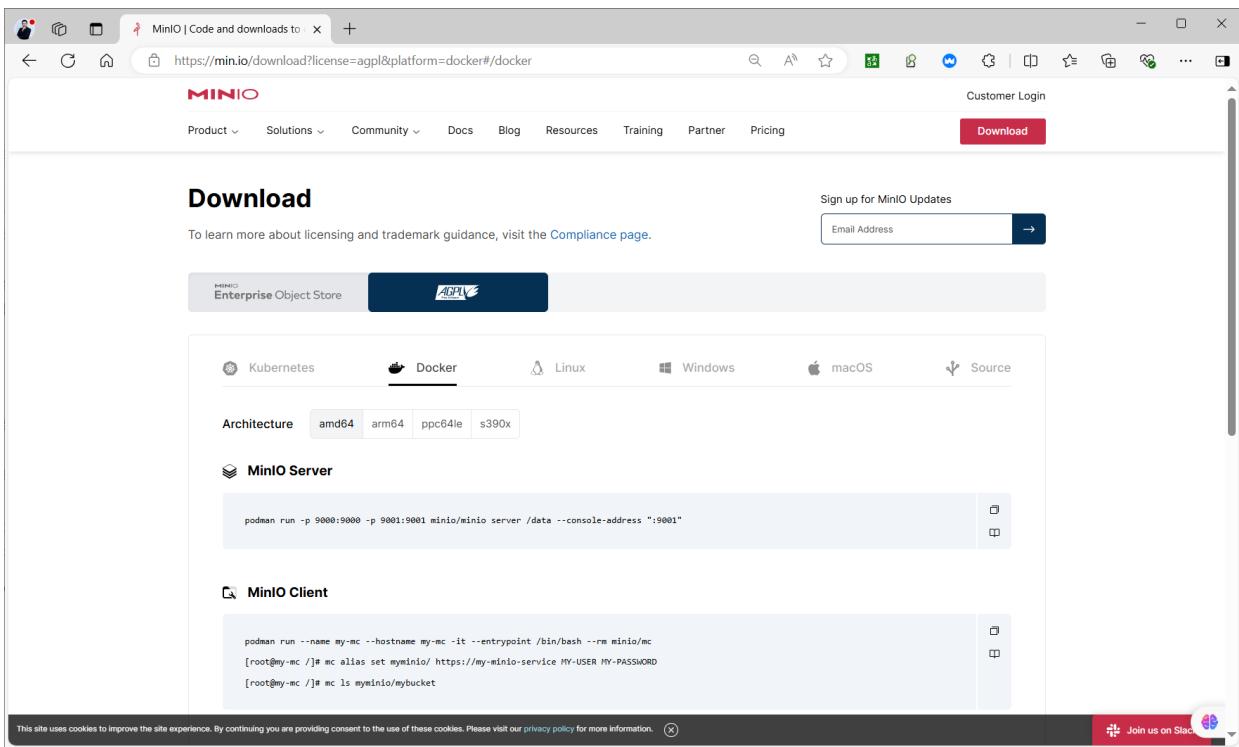Open the brain chat widget icon

1209,722
